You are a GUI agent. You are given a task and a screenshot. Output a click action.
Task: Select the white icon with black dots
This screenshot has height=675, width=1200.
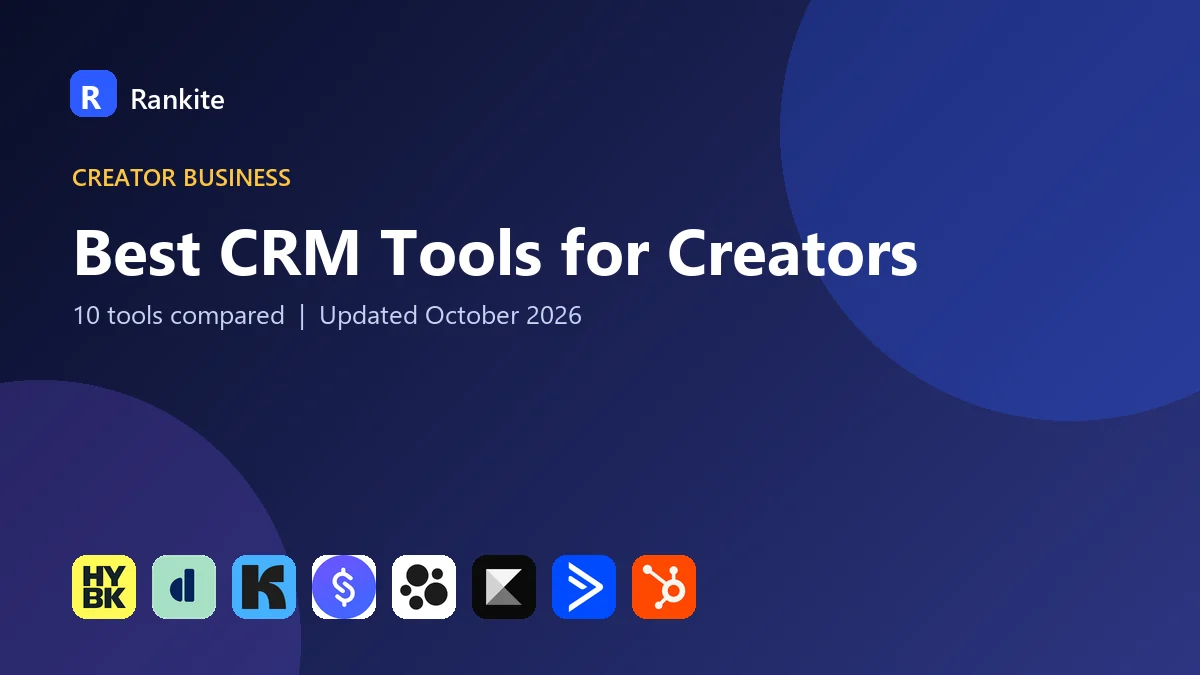coord(424,587)
